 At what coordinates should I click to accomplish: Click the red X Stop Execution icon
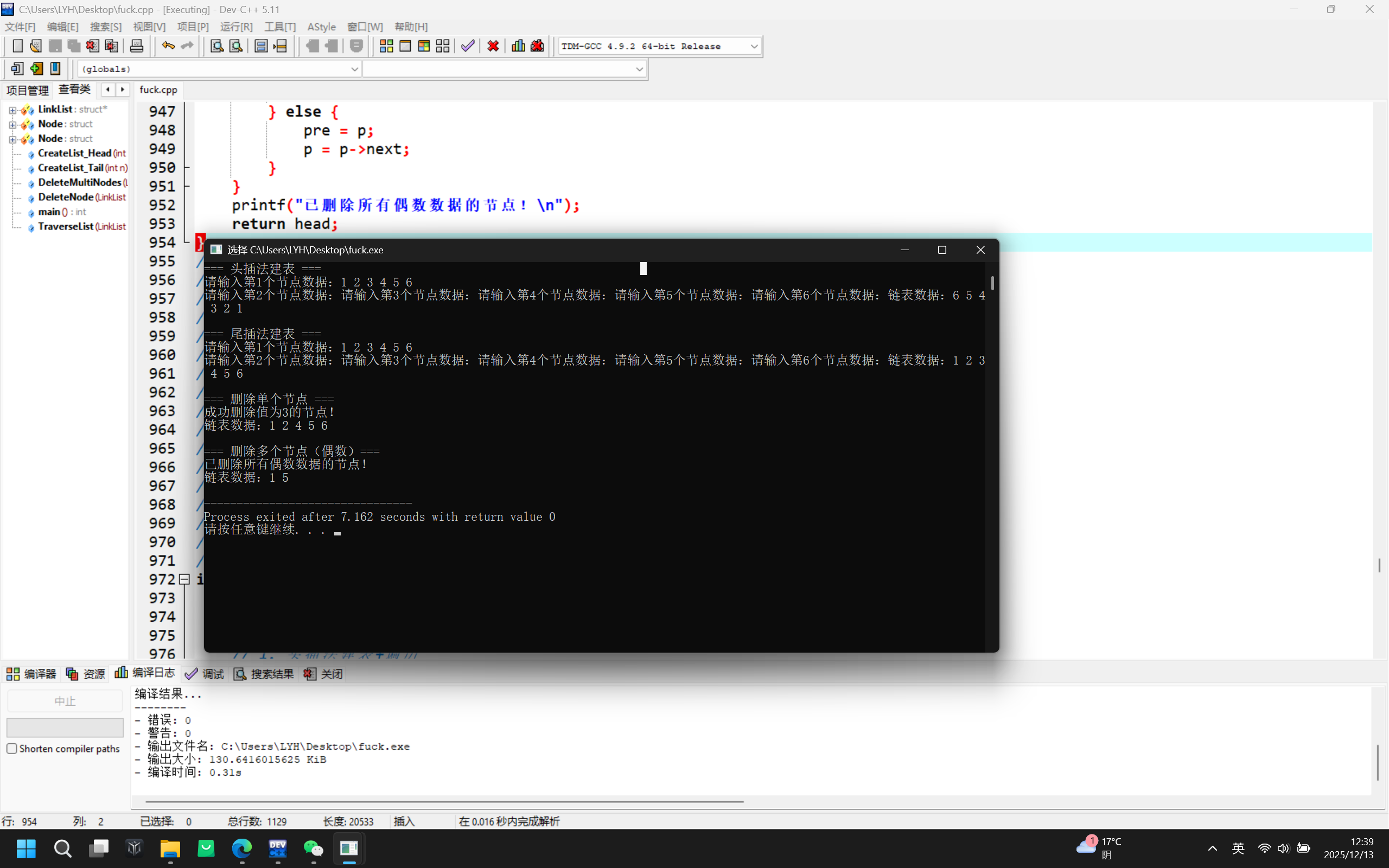[493, 46]
